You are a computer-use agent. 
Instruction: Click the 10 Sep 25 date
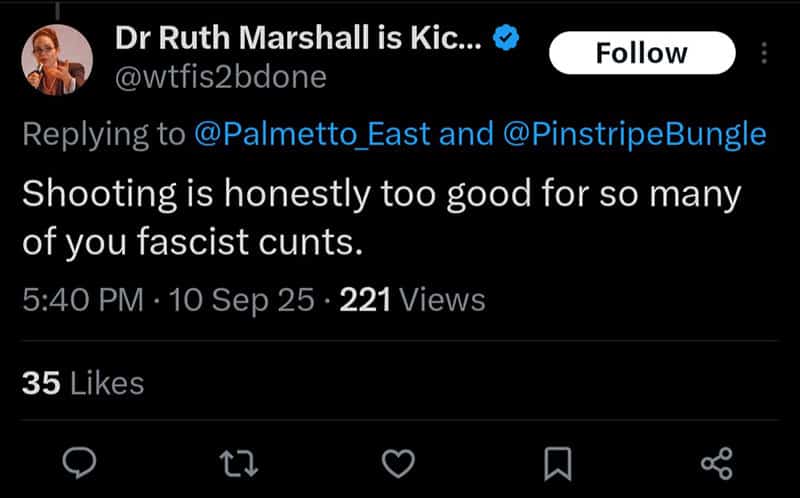(x=241, y=300)
